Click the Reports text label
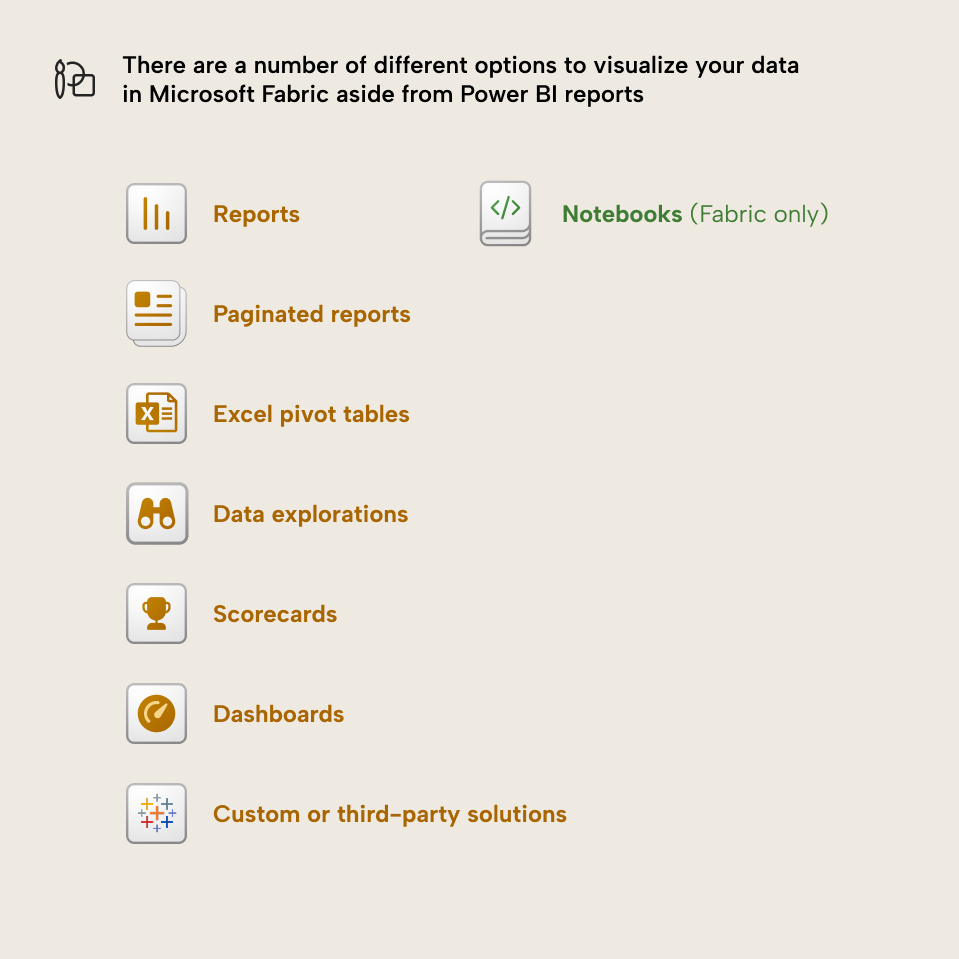Screen dimensions: 959x959 [x=256, y=214]
